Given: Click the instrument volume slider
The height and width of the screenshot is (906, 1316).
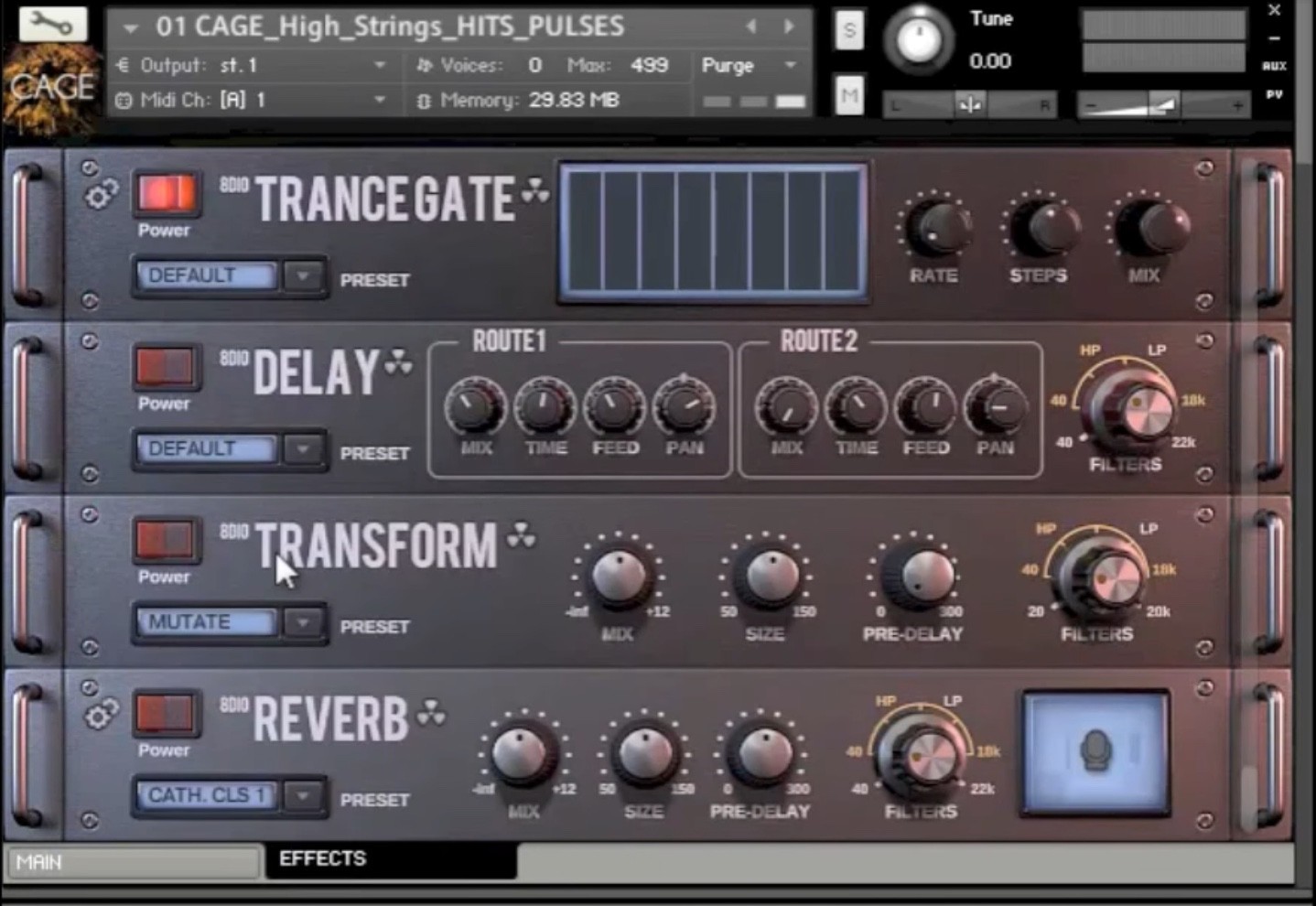Looking at the screenshot, I should click(x=1162, y=106).
